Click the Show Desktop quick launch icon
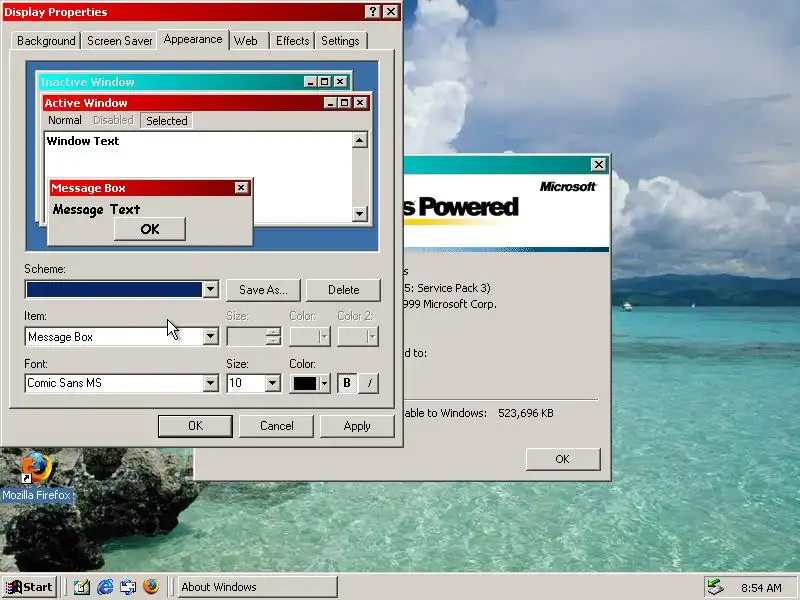This screenshot has width=800, height=600. pos(82,587)
